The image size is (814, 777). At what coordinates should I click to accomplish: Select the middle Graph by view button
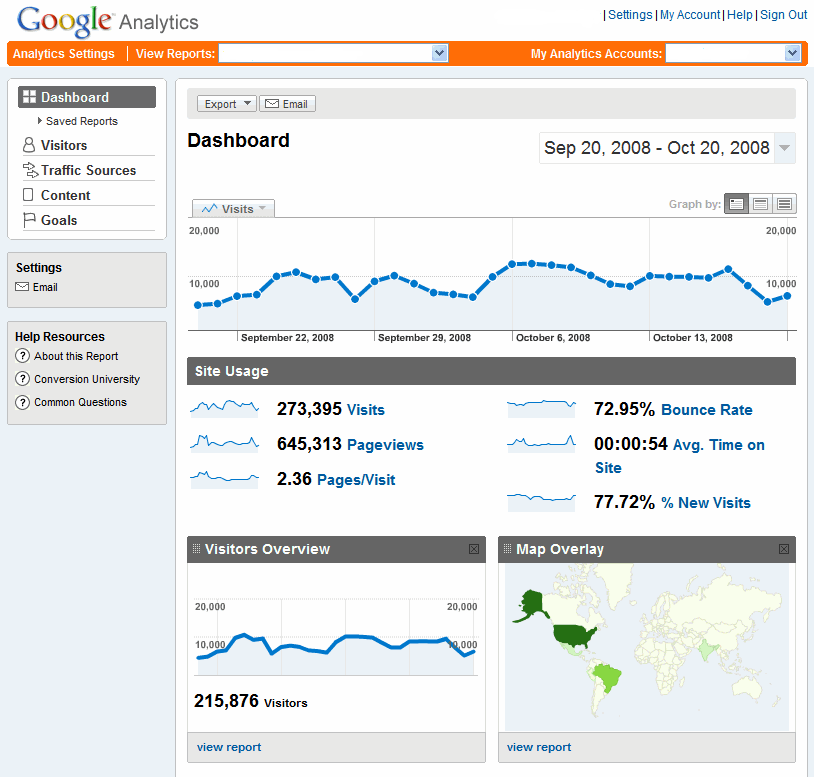tap(761, 204)
